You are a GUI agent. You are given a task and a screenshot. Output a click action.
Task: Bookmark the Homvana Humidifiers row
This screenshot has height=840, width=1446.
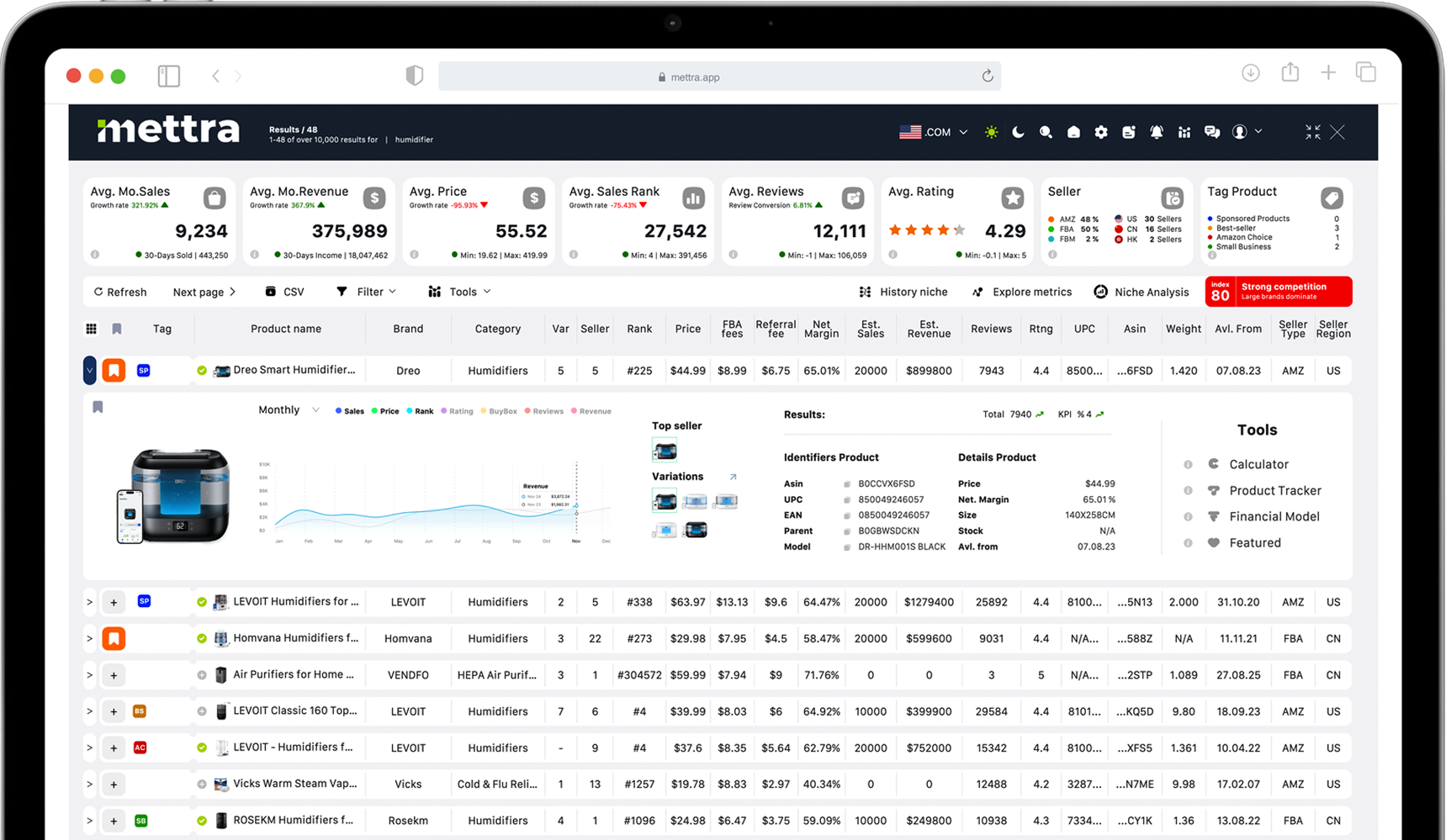click(x=114, y=638)
